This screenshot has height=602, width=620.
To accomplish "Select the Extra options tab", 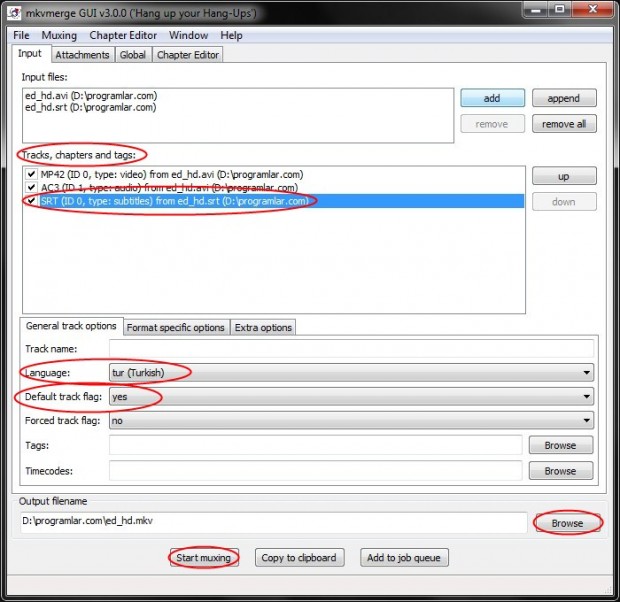I will pos(263,328).
